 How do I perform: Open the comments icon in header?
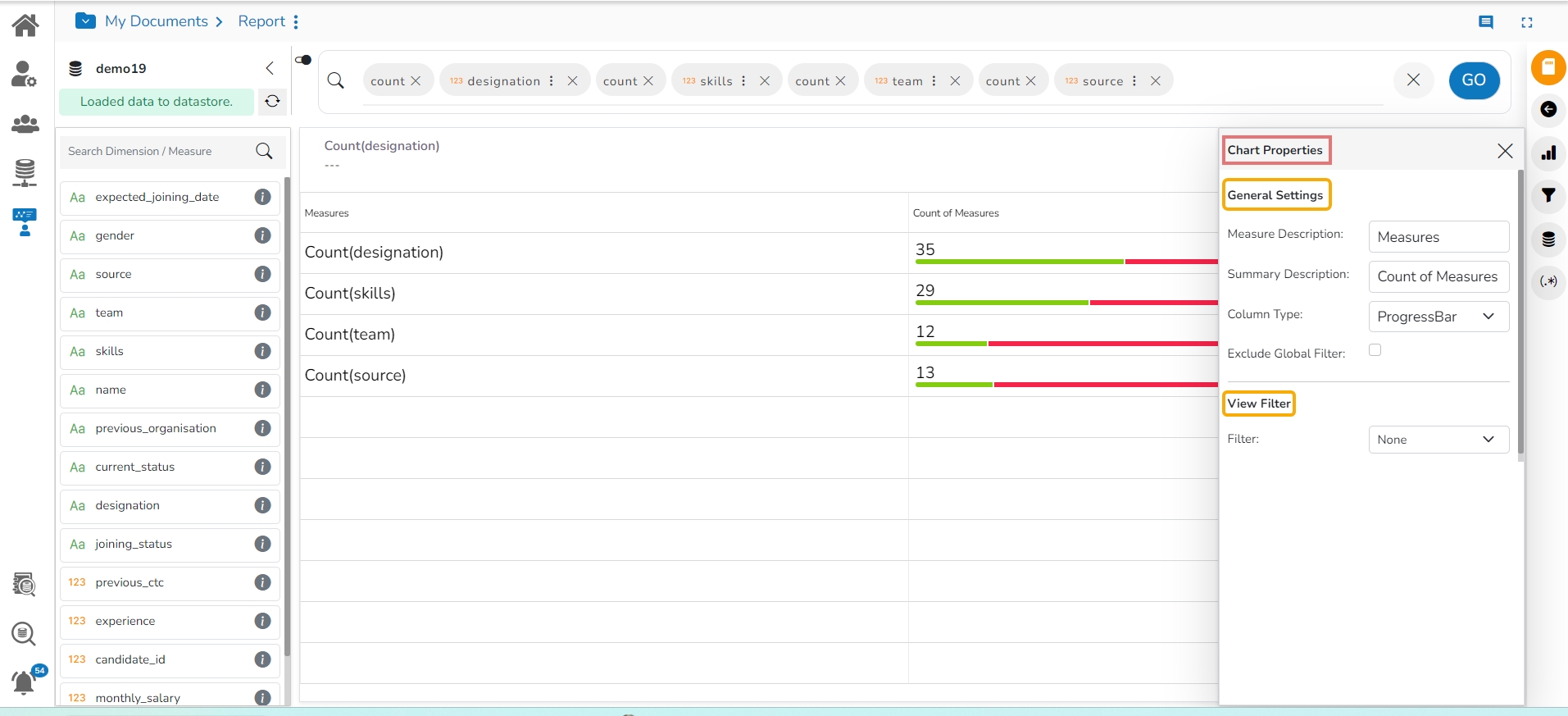coord(1486,22)
